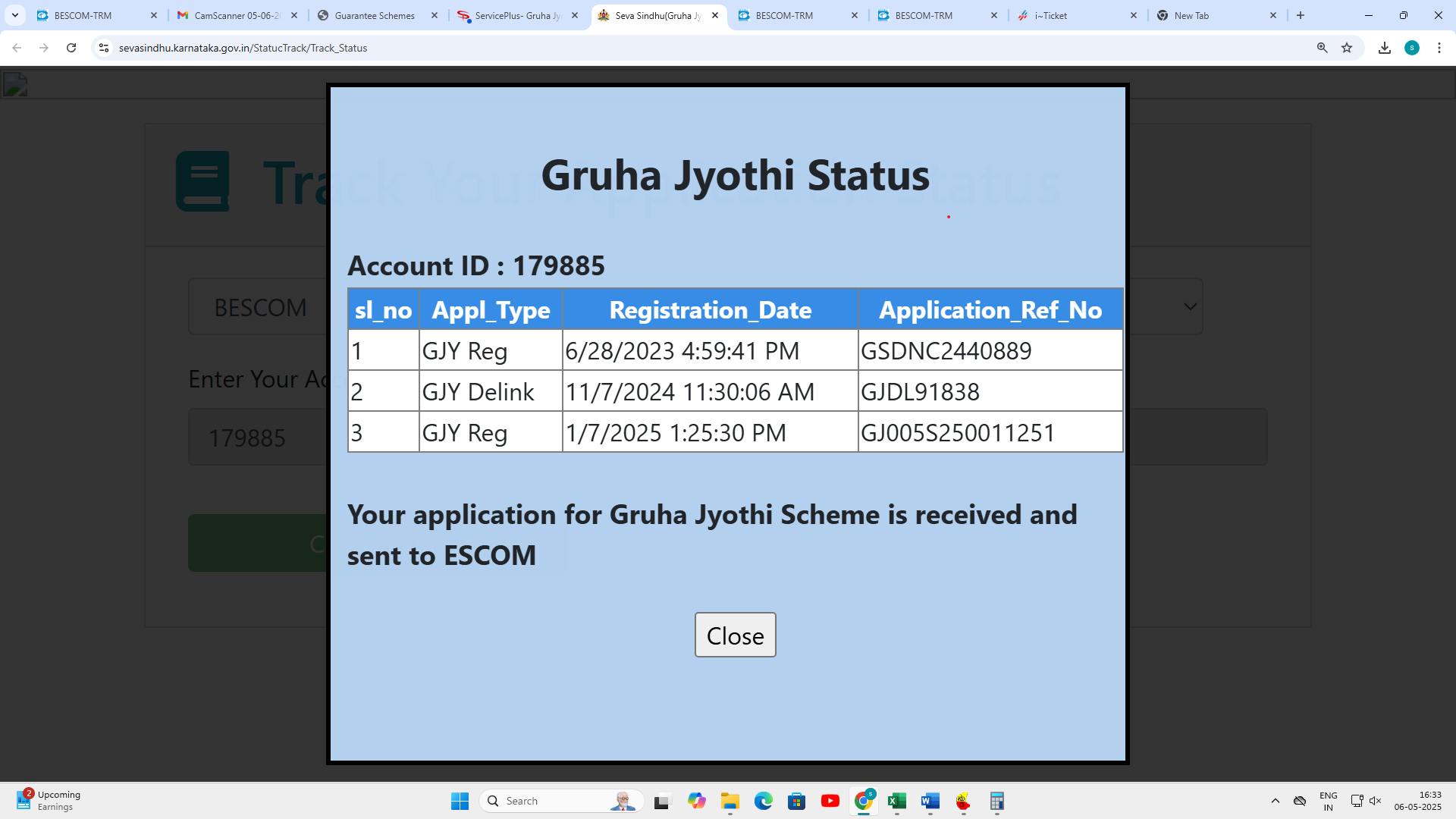Switch to the first BESCOM-TRM tab
This screenshot has height=819, width=1456.
pos(96,15)
